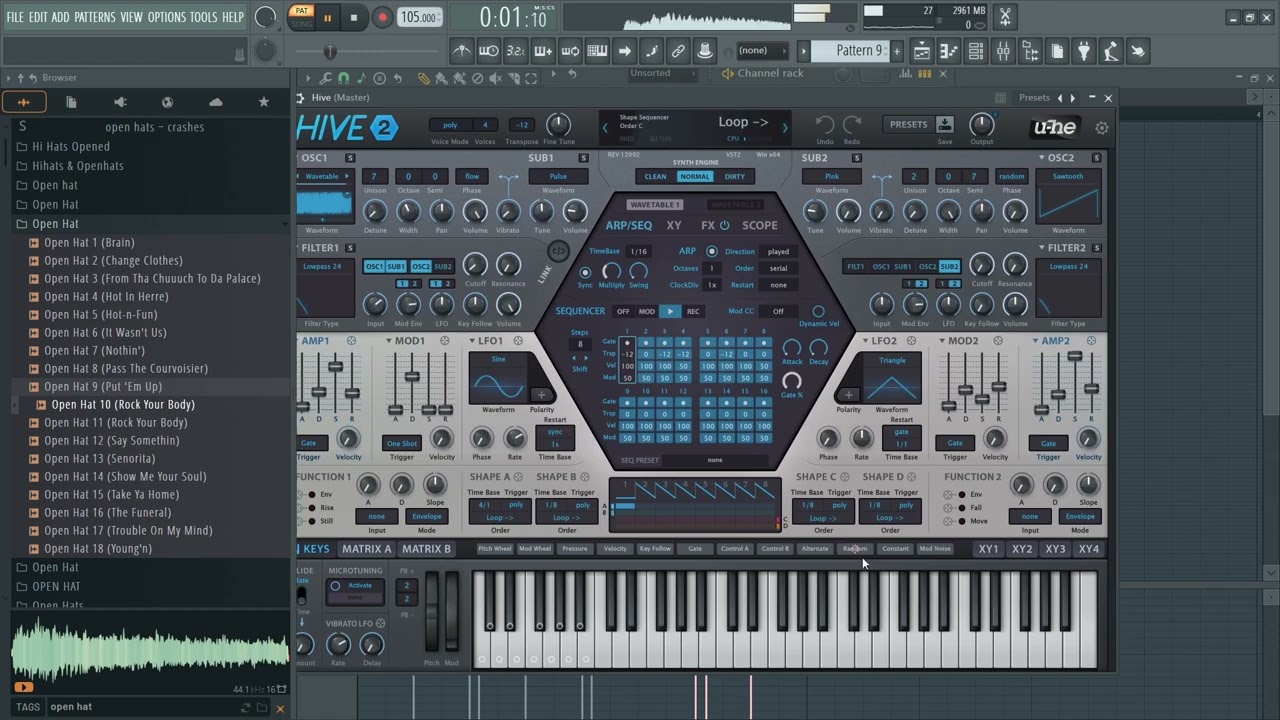Viewport: 1280px width, 720px height.
Task: Adjust the MOD1 Decay slider
Action: tap(413, 377)
